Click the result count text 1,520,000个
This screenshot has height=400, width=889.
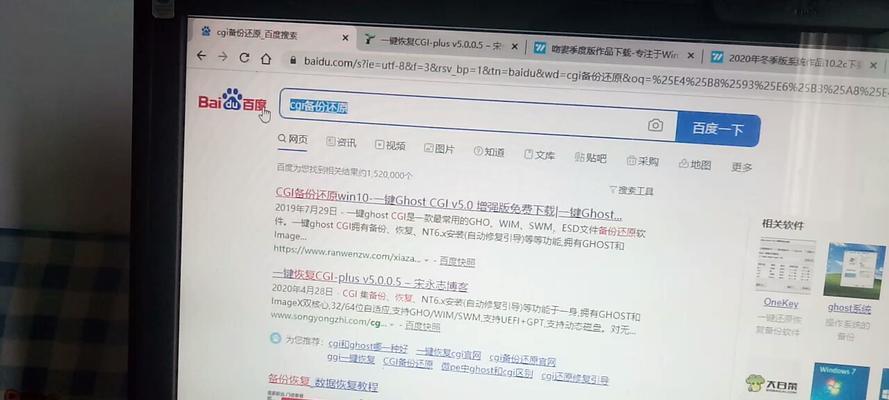click(x=389, y=173)
